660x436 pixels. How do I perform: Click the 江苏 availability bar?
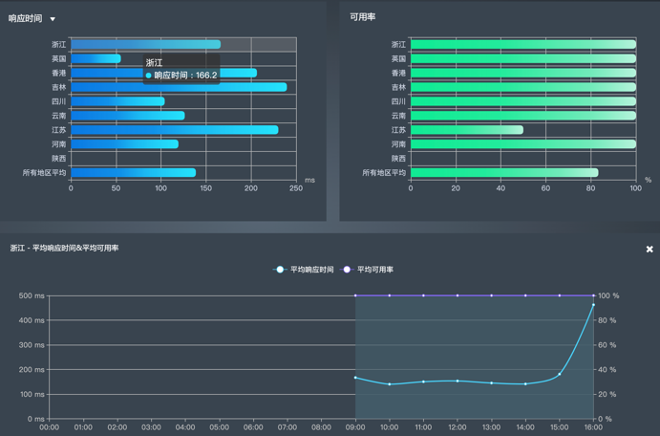click(x=467, y=130)
